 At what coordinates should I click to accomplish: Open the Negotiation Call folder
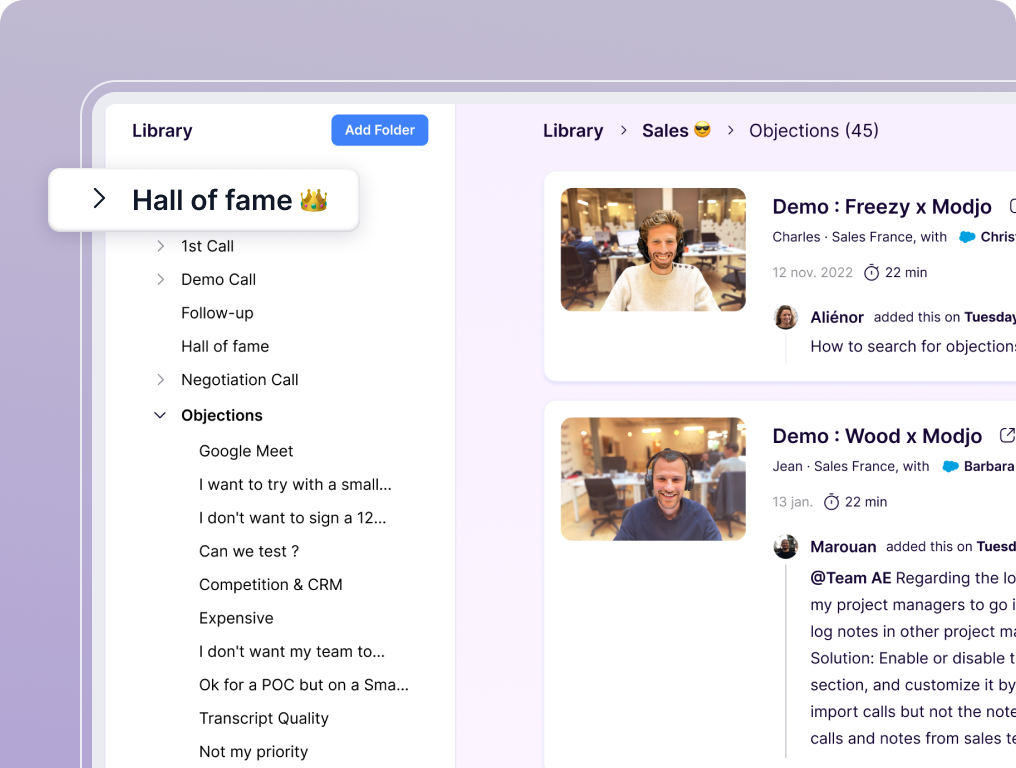point(240,380)
